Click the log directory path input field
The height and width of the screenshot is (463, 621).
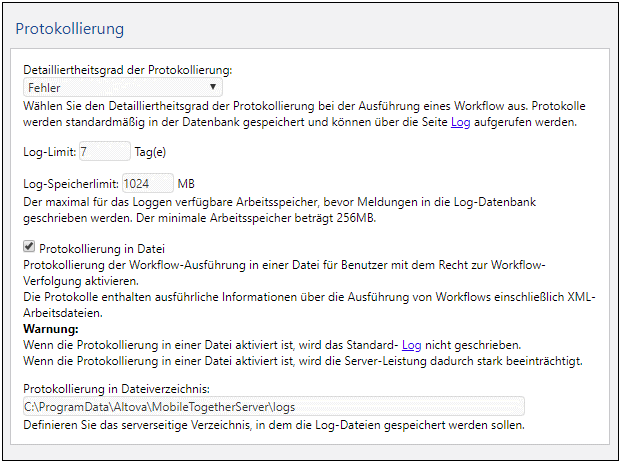[x=272, y=406]
